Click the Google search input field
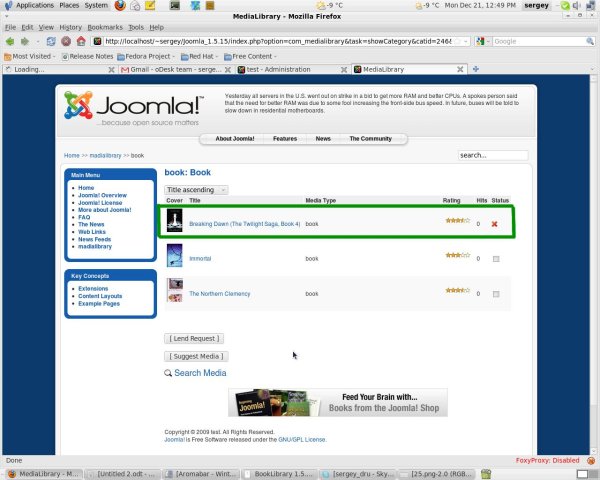Viewport: 600px width, 480px height. pos(539,41)
